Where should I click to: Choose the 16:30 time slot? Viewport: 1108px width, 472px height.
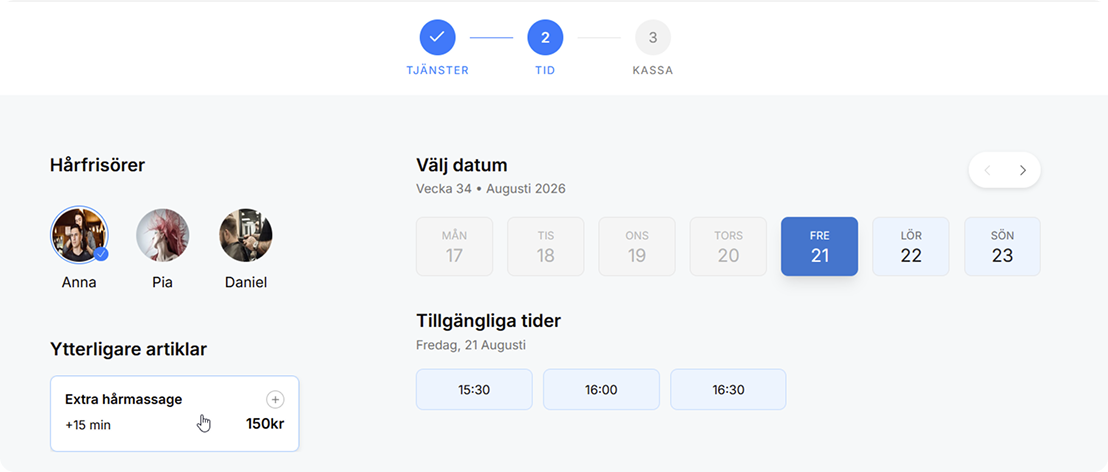729,389
